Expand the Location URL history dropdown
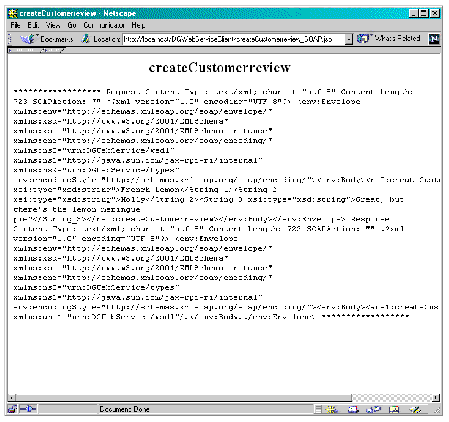 click(348, 39)
